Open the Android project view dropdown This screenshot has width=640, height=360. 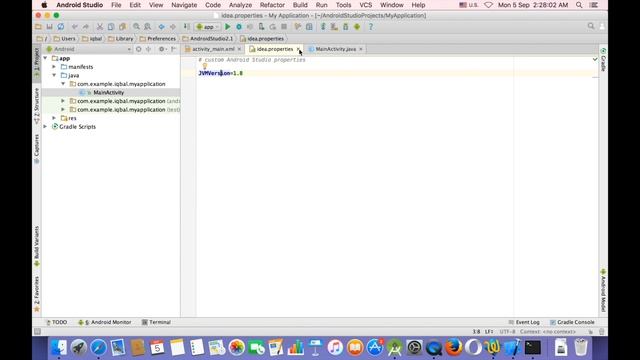click(89, 49)
